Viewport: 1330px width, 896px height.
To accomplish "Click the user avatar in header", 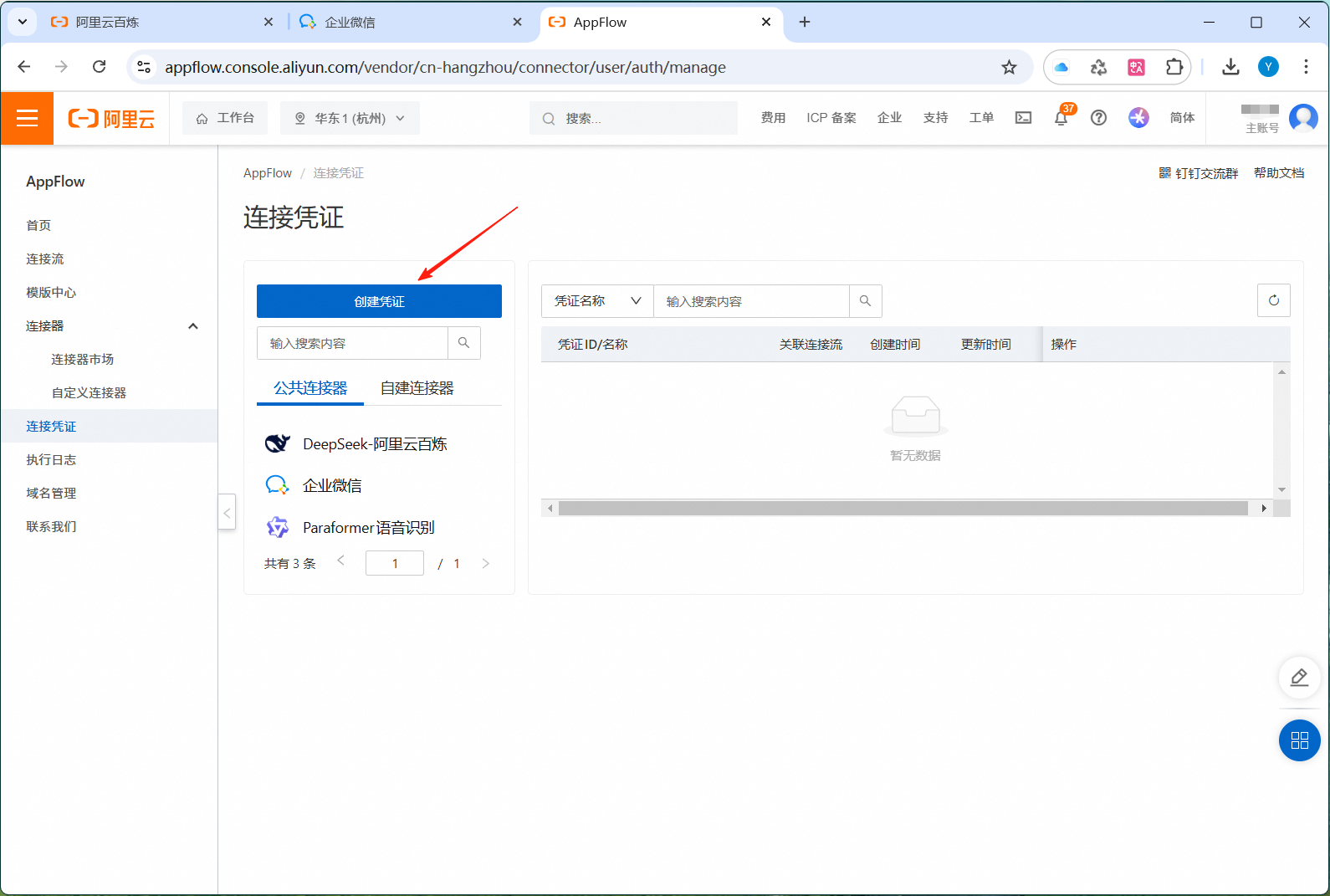I will pos(1303,118).
